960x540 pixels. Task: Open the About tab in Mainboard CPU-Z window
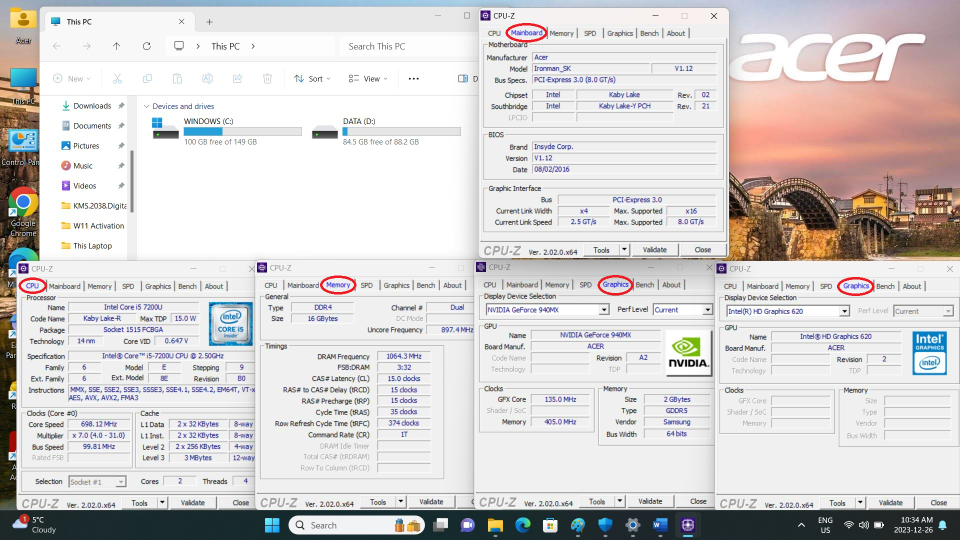(676, 33)
